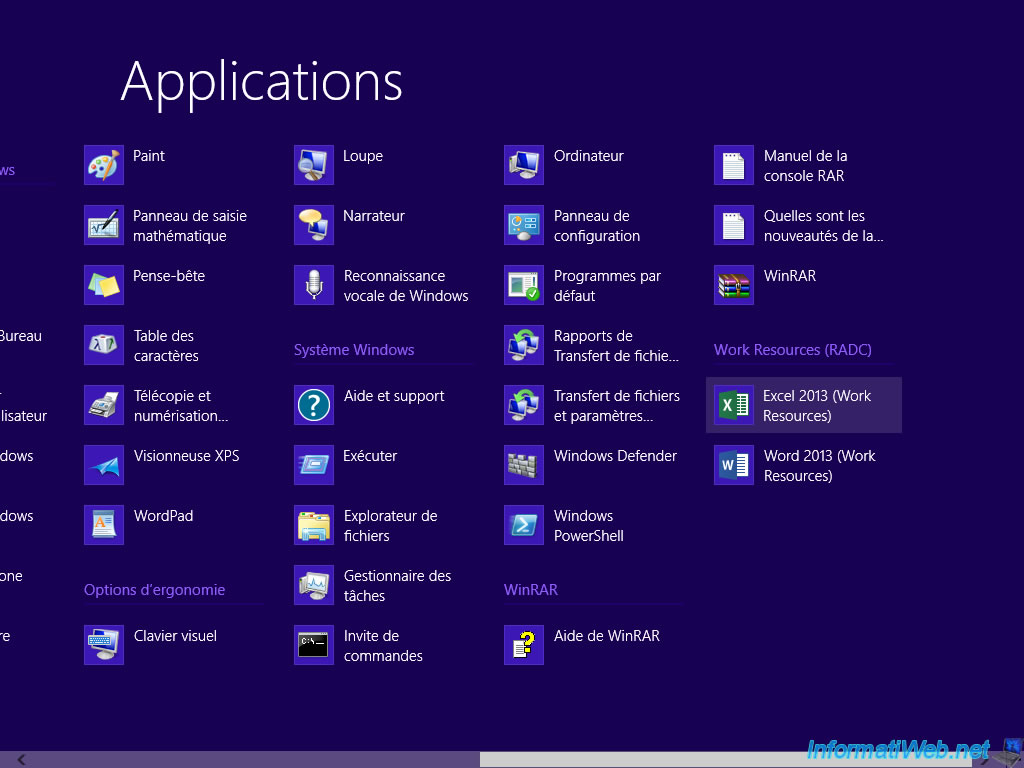
Task: Open the Paint palette icon
Action: click(104, 165)
